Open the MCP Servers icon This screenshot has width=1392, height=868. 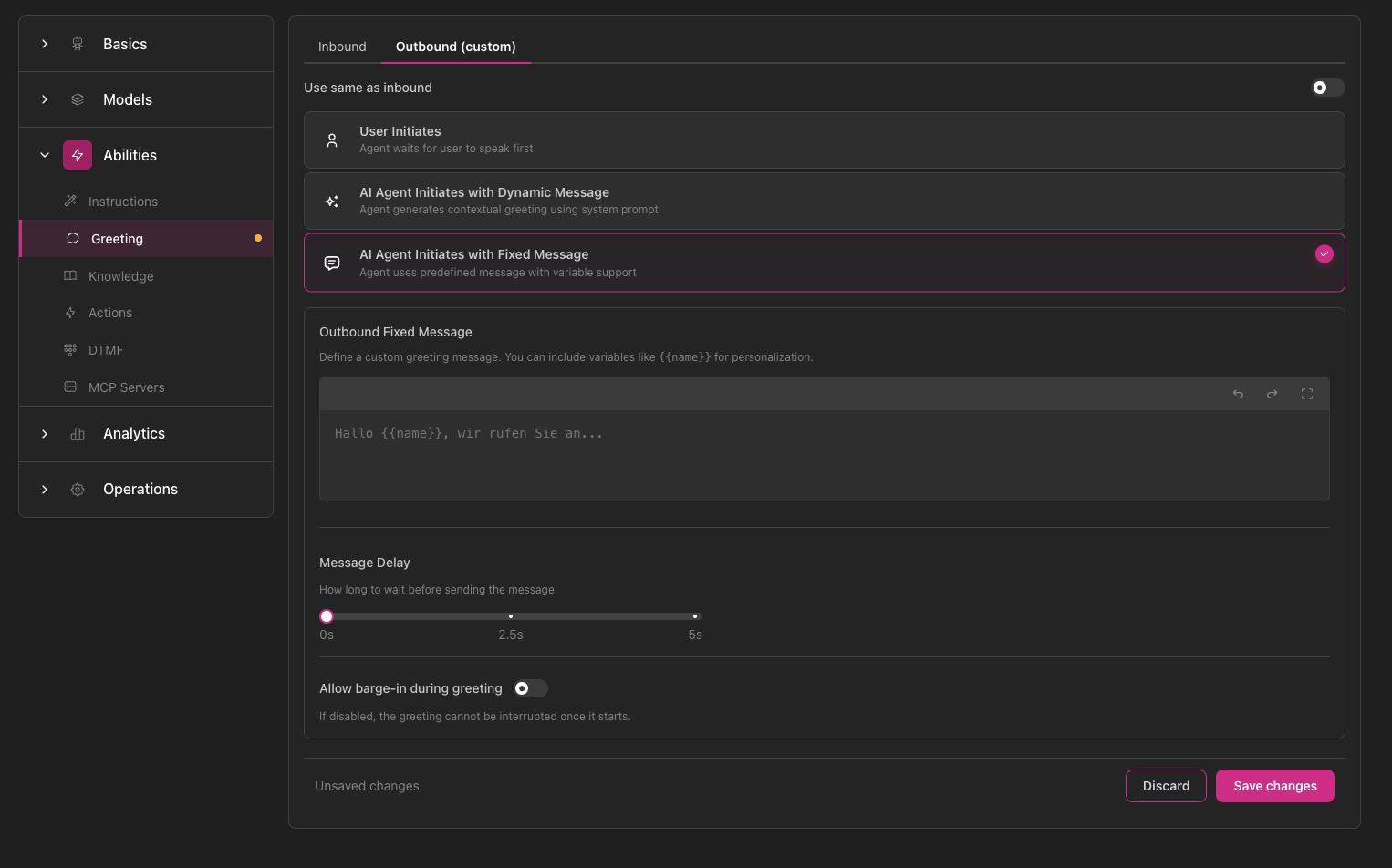tap(69, 387)
